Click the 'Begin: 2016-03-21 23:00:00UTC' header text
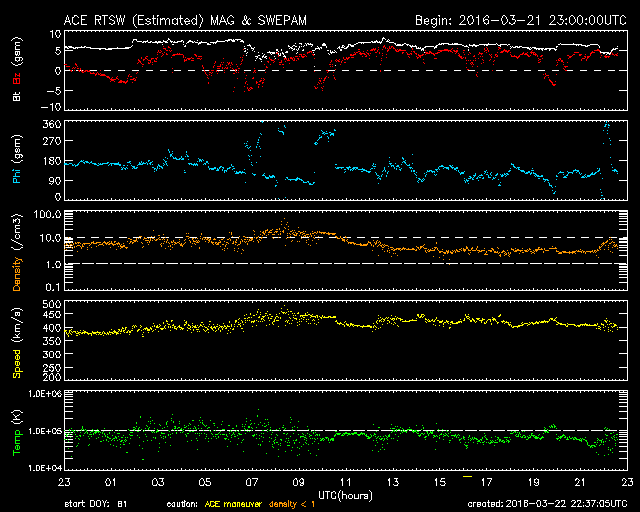The height and width of the screenshot is (512, 640). pyautogui.click(x=521, y=20)
